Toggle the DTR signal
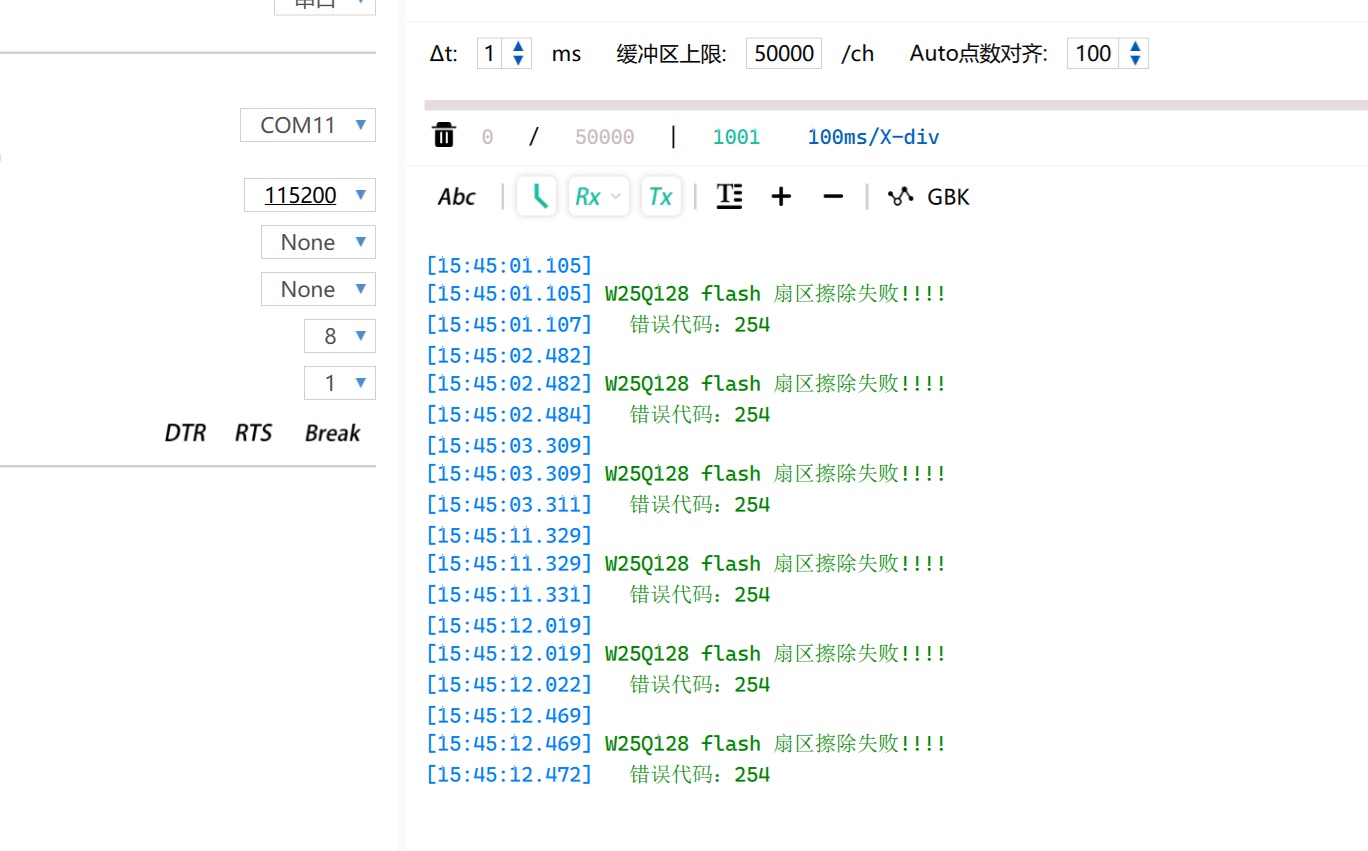 (185, 433)
